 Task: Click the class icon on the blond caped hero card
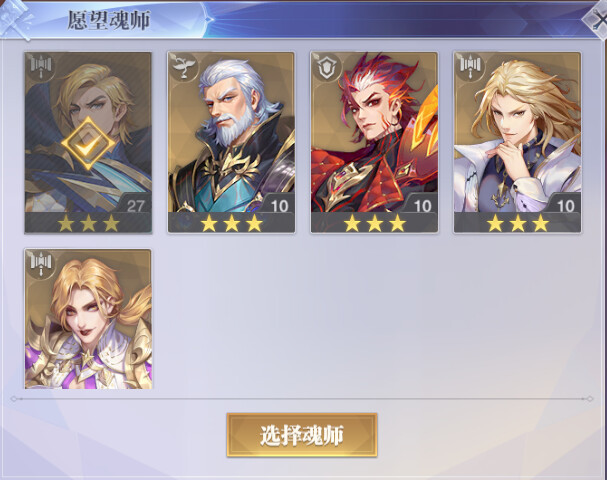41,66
